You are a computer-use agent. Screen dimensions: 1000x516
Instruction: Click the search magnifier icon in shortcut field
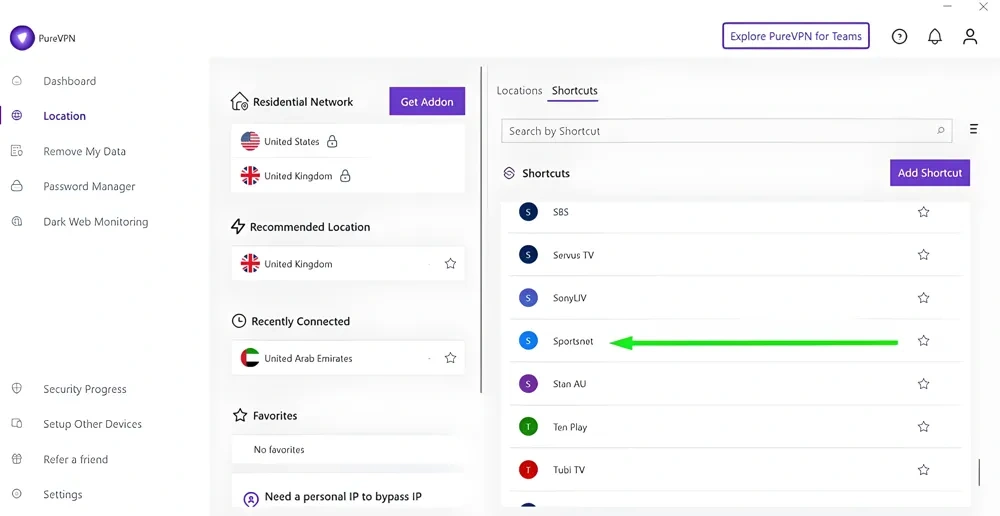pos(941,131)
